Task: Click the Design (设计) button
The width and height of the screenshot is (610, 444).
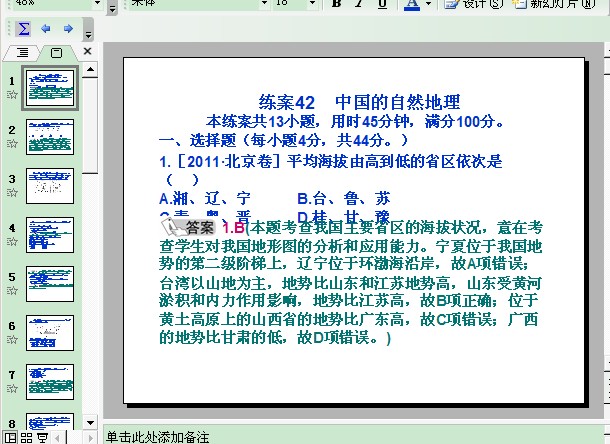Action: pyautogui.click(x=472, y=5)
